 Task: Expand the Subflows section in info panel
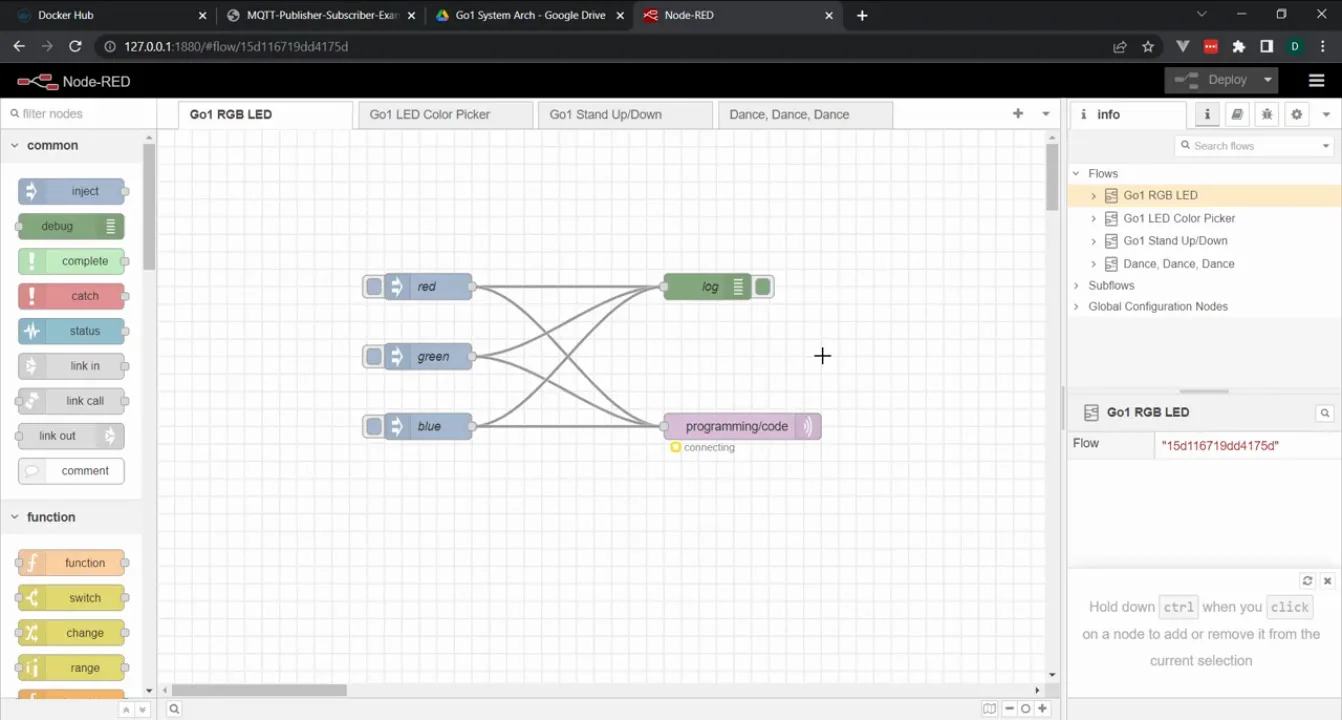[1076, 286]
